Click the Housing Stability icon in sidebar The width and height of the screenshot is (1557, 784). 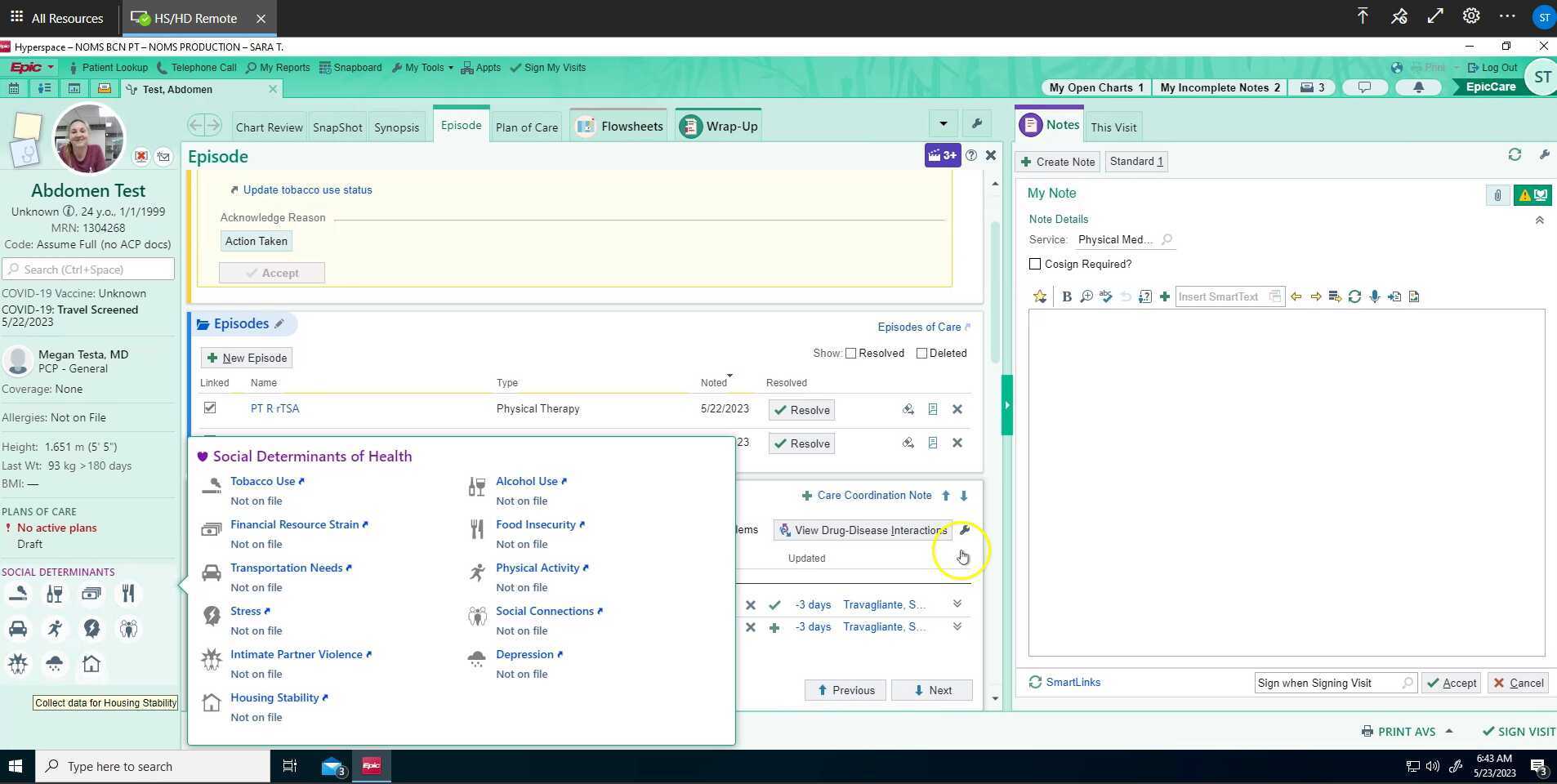tap(91, 664)
